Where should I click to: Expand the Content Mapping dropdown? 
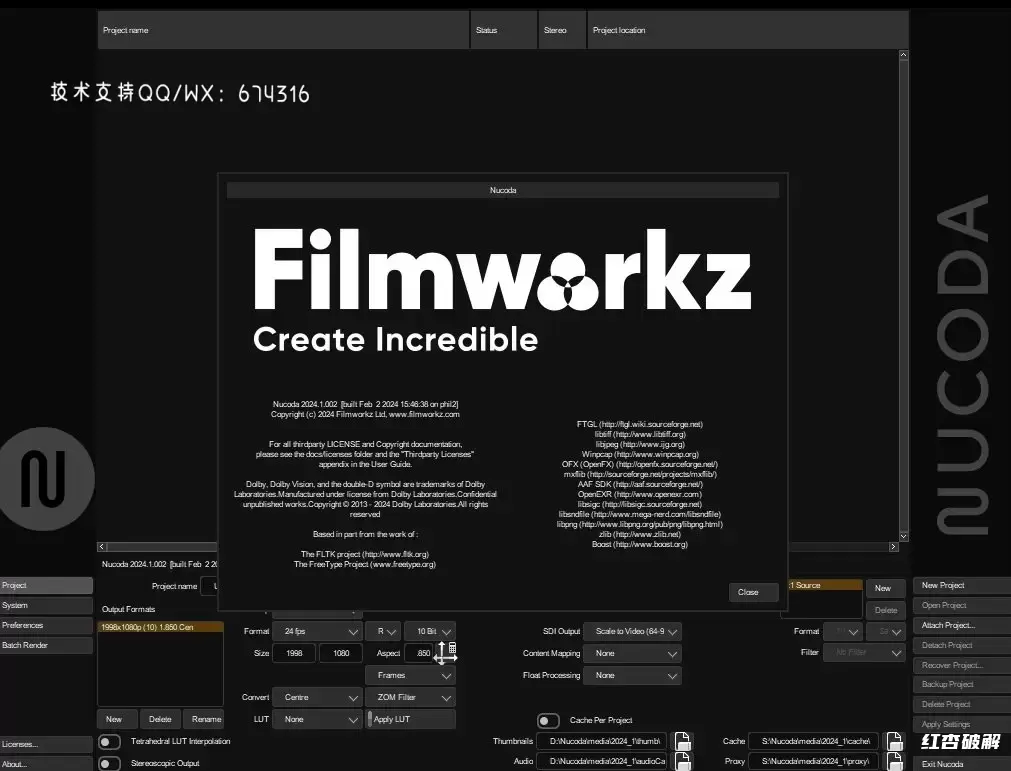tap(632, 653)
